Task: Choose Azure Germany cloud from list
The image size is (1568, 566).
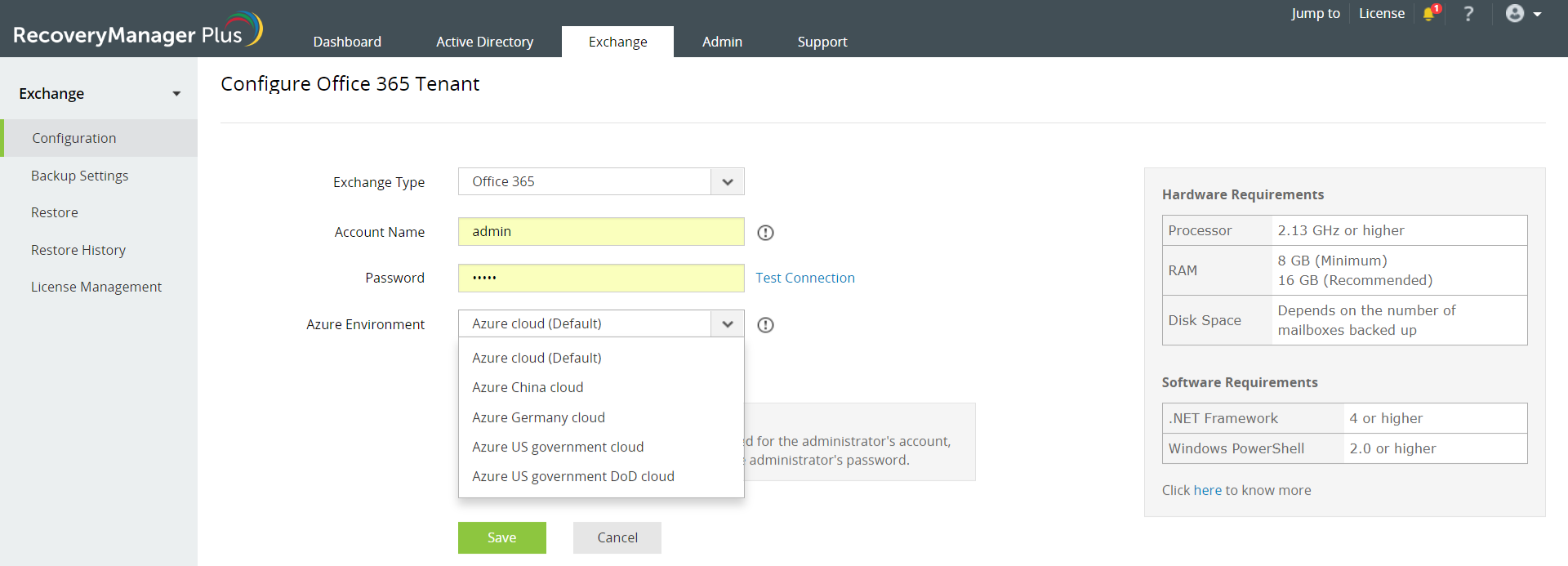Action: click(x=538, y=417)
